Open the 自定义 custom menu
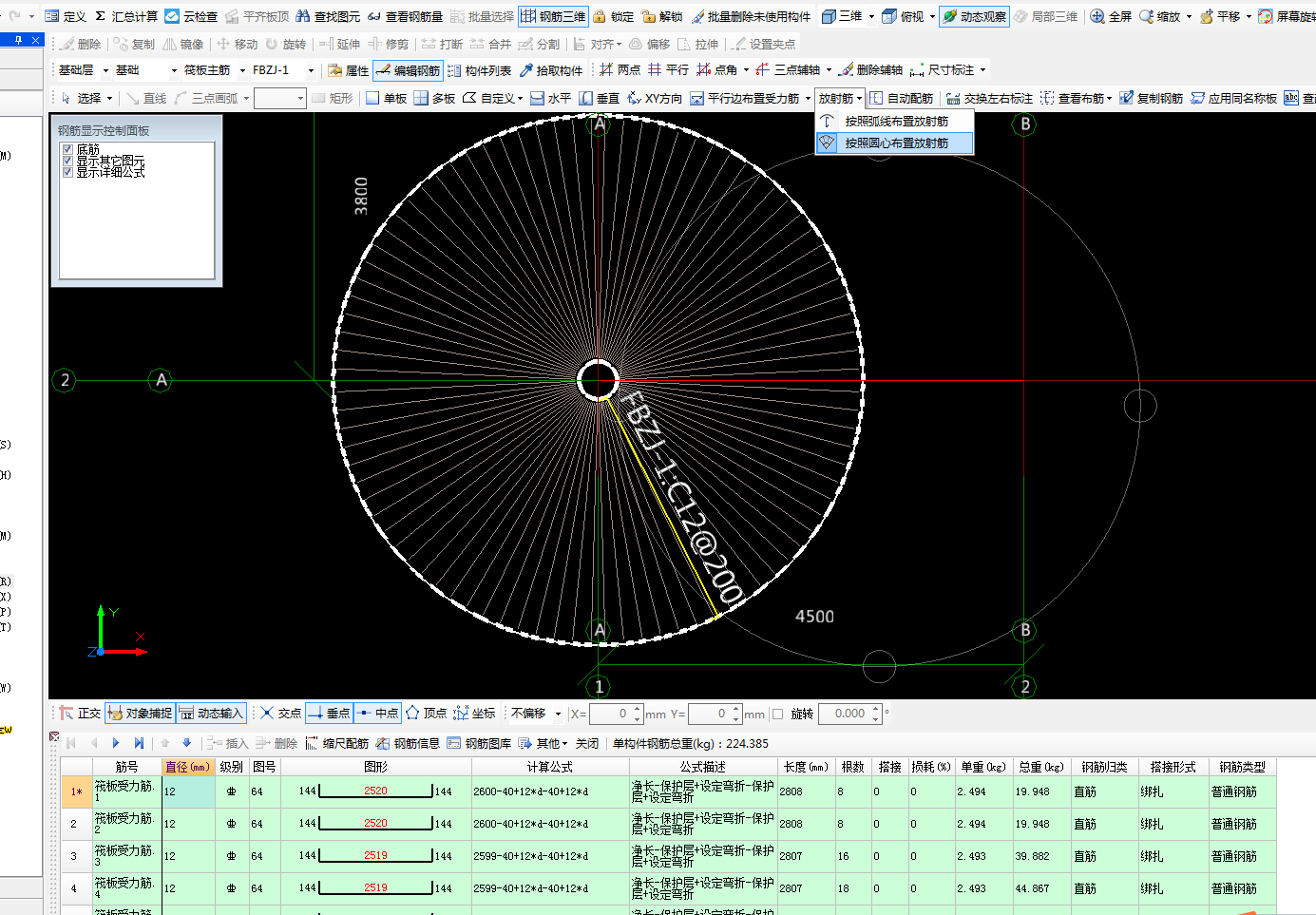 [493, 98]
